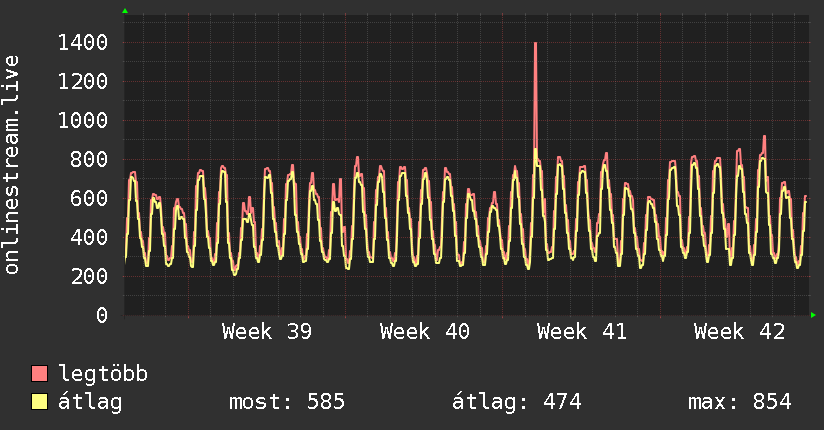Click the 'átlag: 474' statistic value

(517, 402)
